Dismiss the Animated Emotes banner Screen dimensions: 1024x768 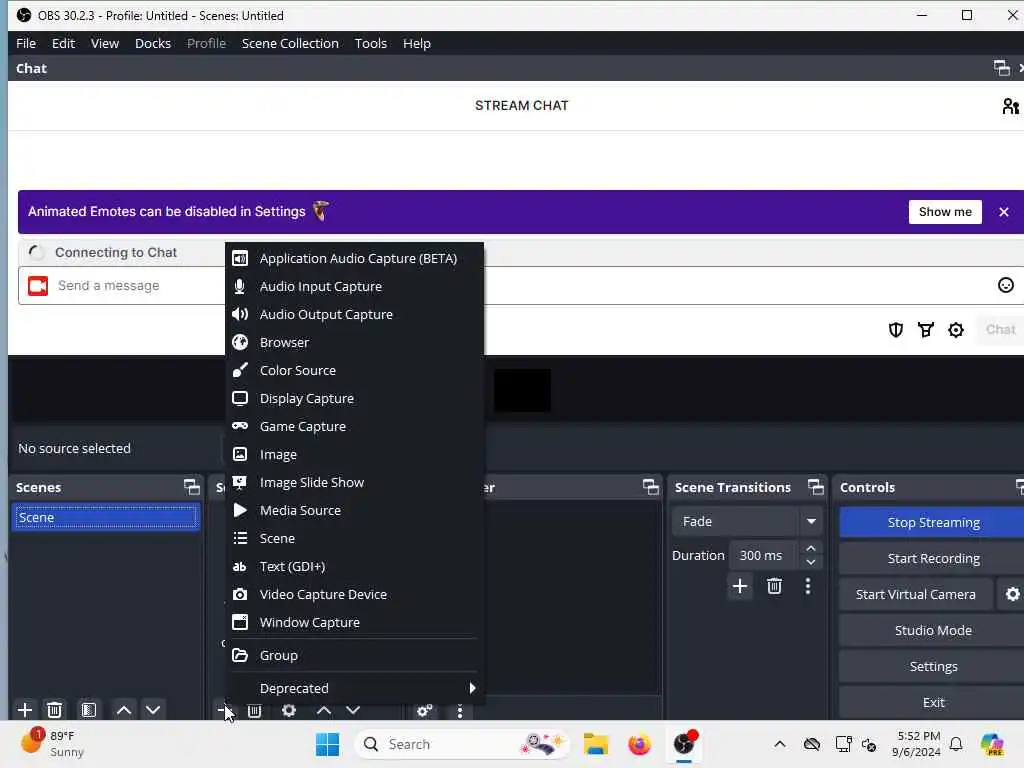point(1004,212)
